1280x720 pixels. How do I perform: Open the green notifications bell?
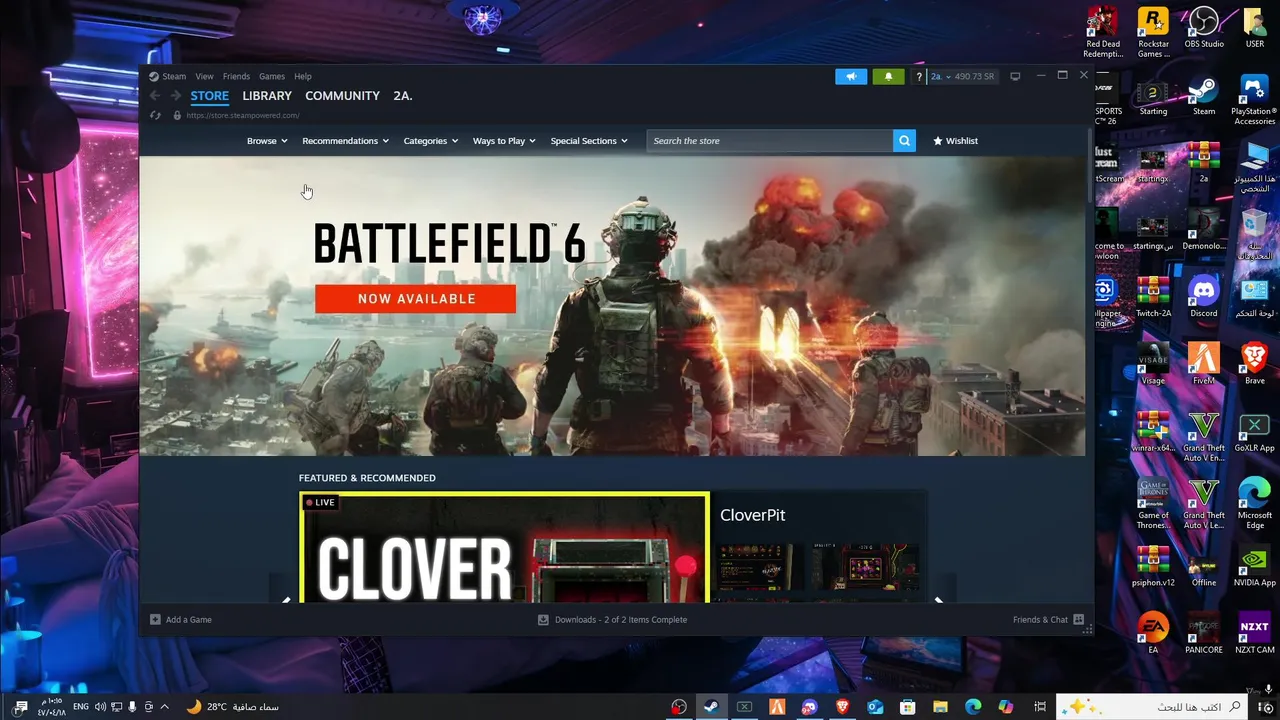(x=888, y=76)
